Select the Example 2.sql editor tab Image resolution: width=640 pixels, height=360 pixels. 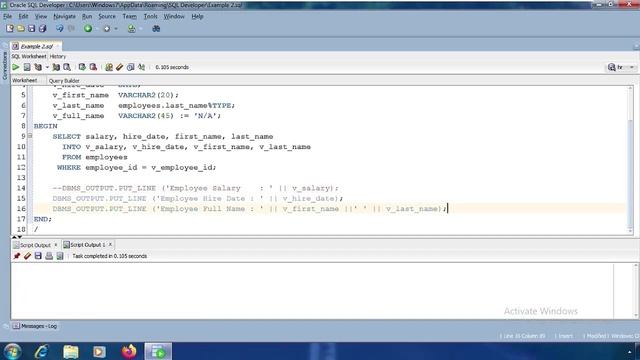click(x=36, y=46)
